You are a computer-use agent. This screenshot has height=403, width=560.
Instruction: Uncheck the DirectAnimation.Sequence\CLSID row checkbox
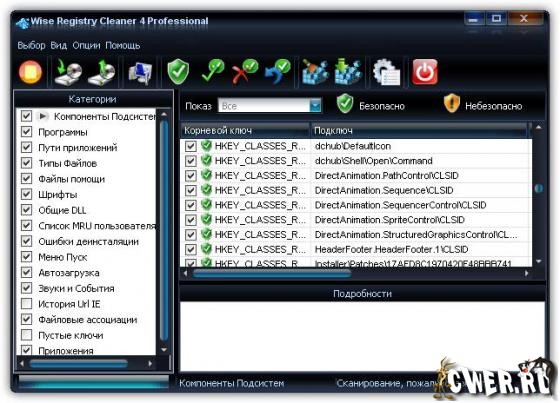[x=191, y=190]
